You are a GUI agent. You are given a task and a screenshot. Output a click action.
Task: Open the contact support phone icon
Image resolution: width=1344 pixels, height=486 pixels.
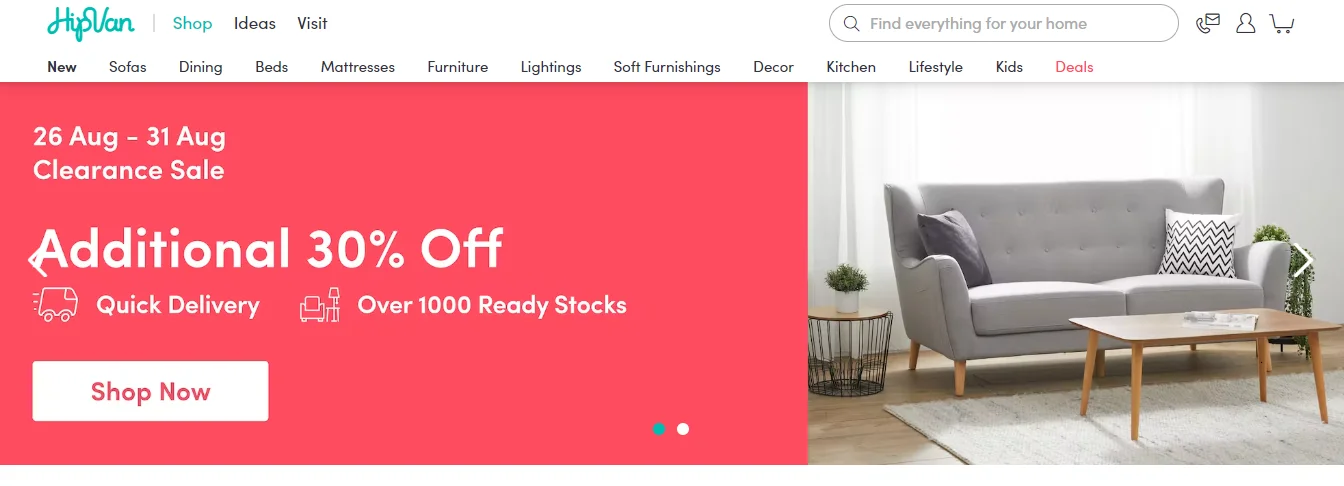tap(1208, 23)
